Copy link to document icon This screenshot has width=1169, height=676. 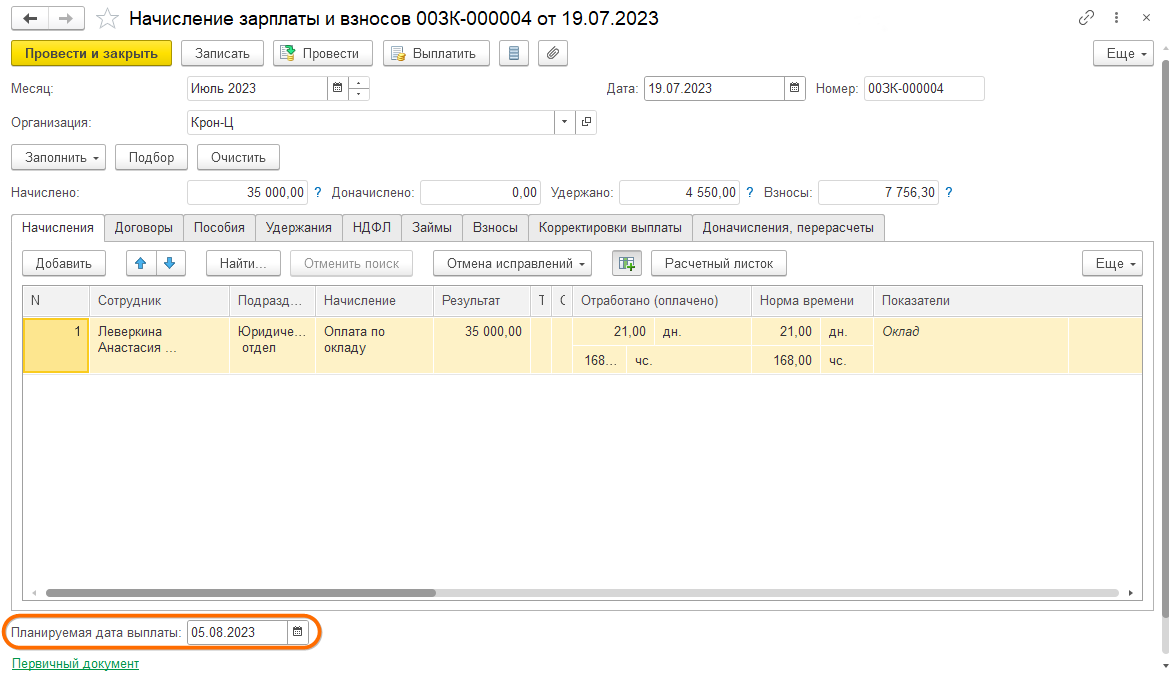[1087, 18]
